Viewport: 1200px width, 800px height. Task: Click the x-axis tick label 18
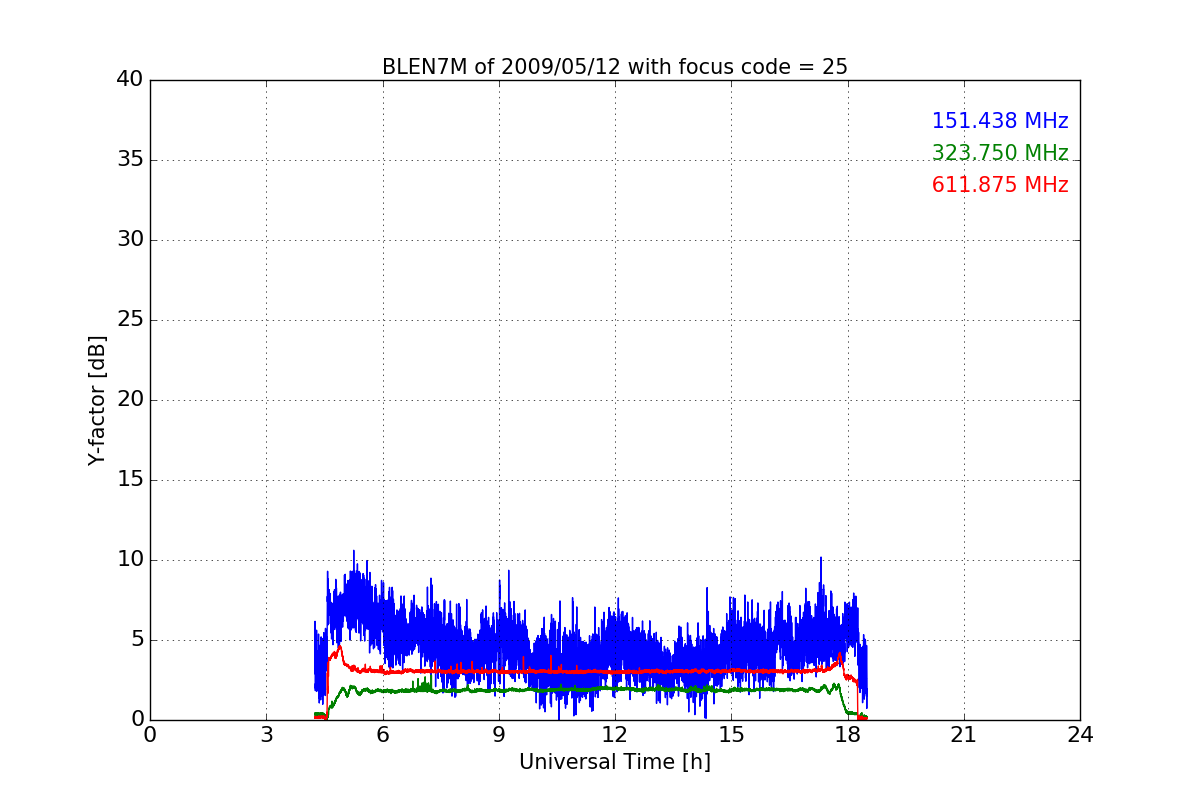pos(847,735)
